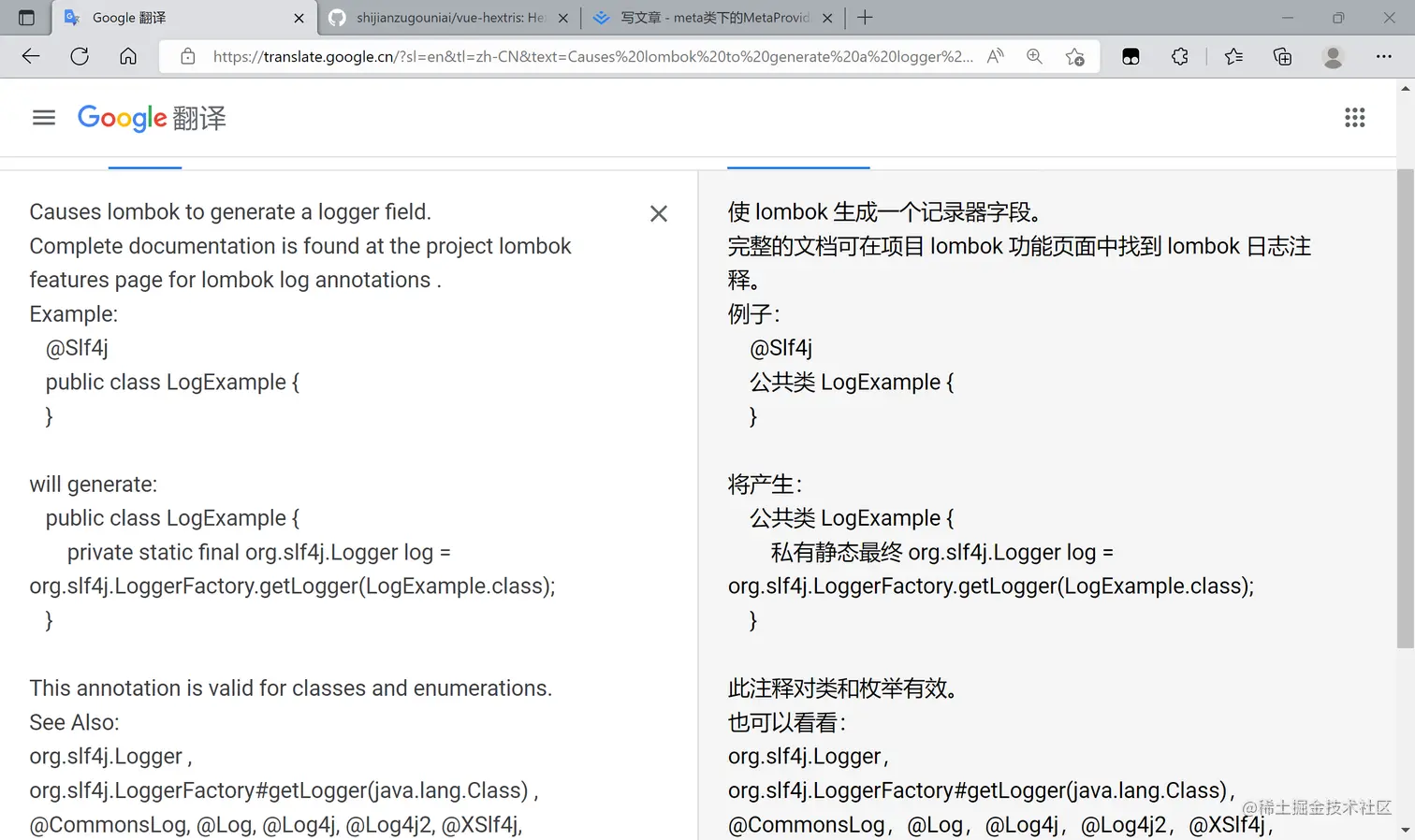Click '此注释对类和枚举有效。' in translation
Screen dimensions: 1415x840
pyautogui.click(x=845, y=688)
